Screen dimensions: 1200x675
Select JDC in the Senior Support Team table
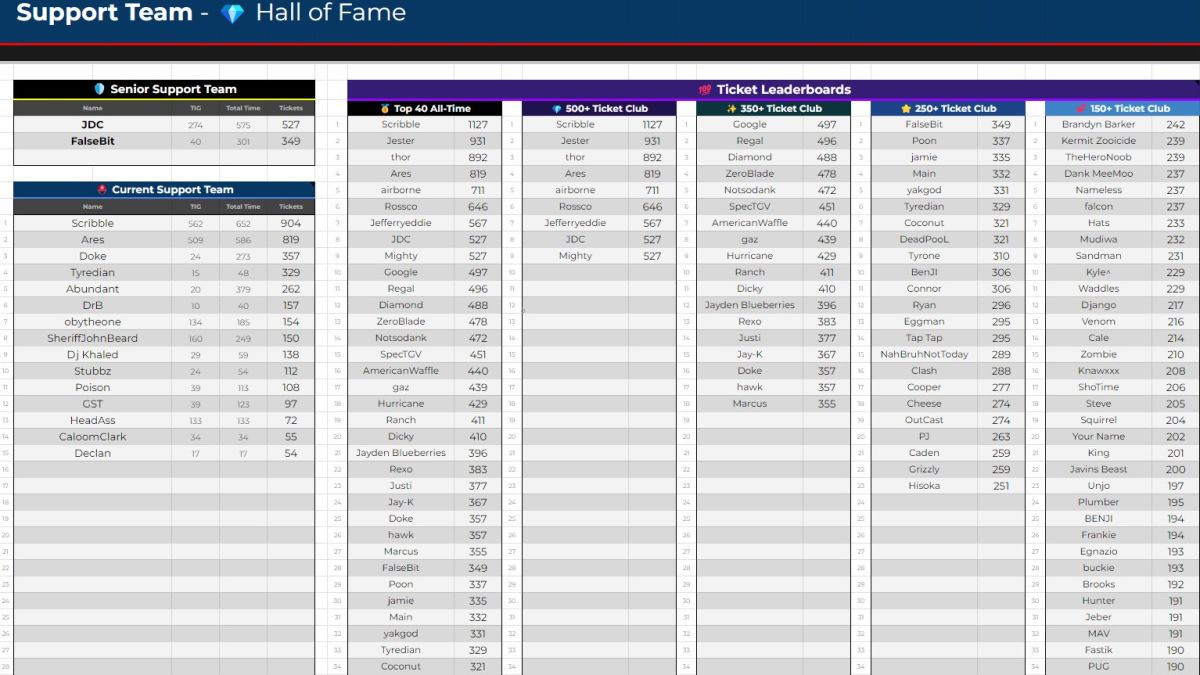(92, 125)
